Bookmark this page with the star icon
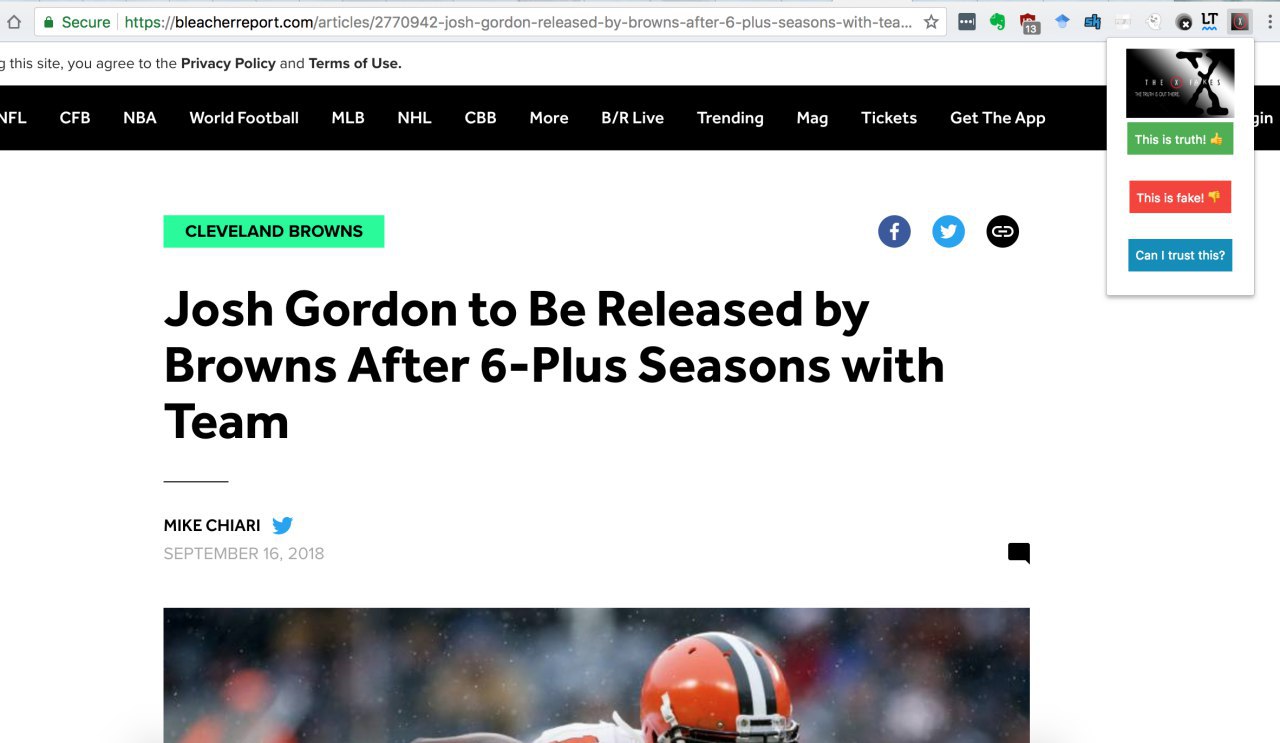The image size is (1280, 743). (x=931, y=22)
